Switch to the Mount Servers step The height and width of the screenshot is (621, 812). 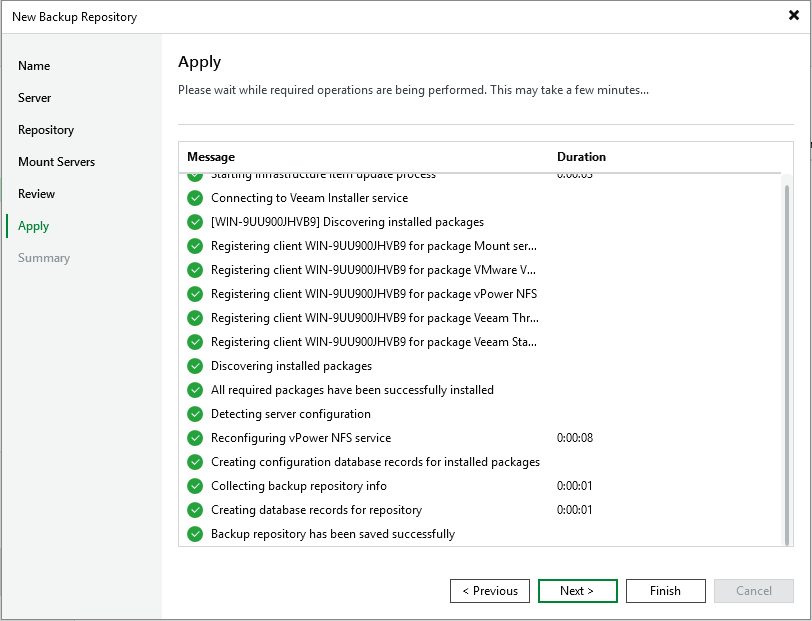pyautogui.click(x=57, y=162)
